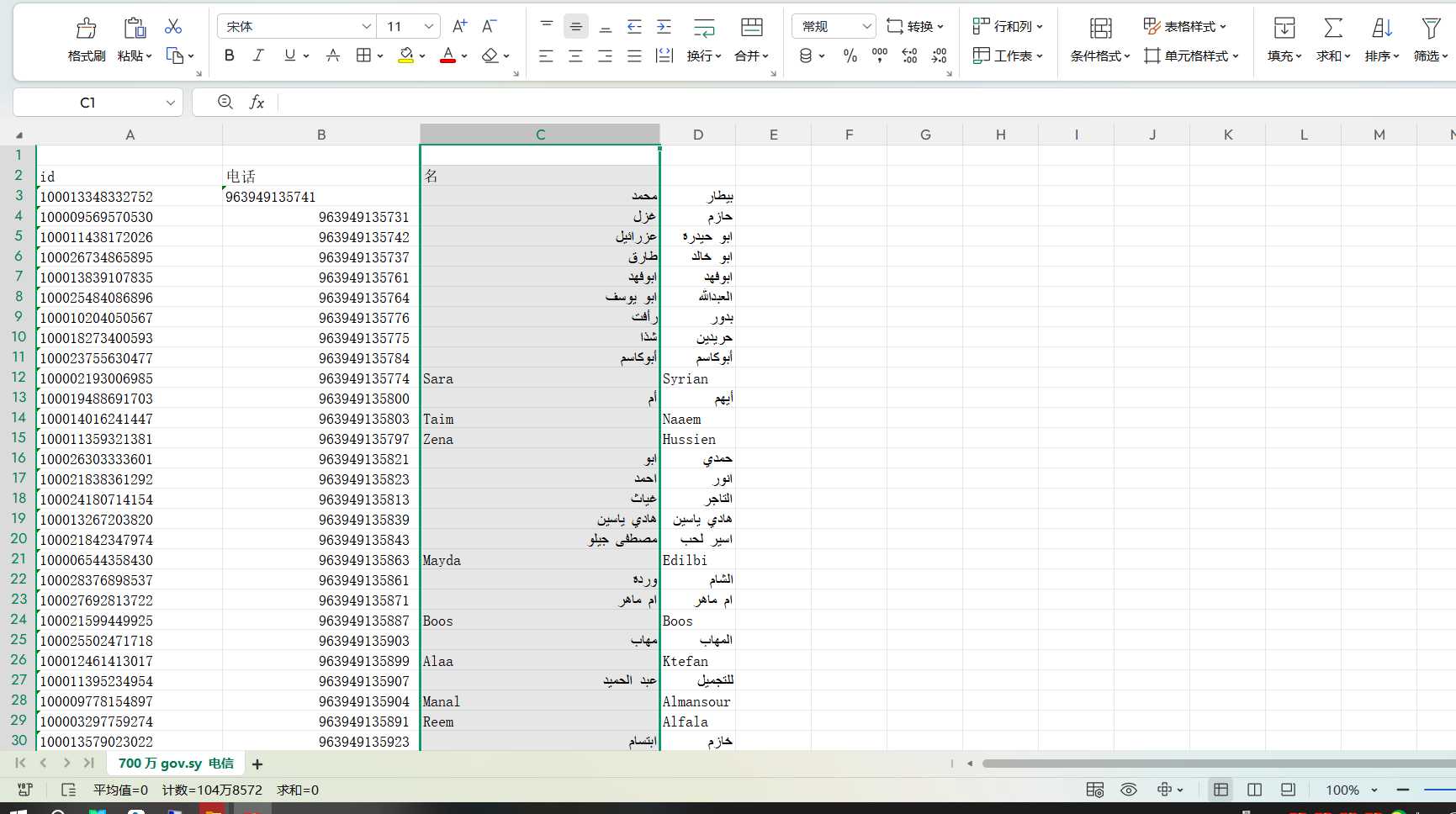Open Cell Style (单元格样式) dropdown
Screen dimensions: 1456x814
tap(1191, 55)
